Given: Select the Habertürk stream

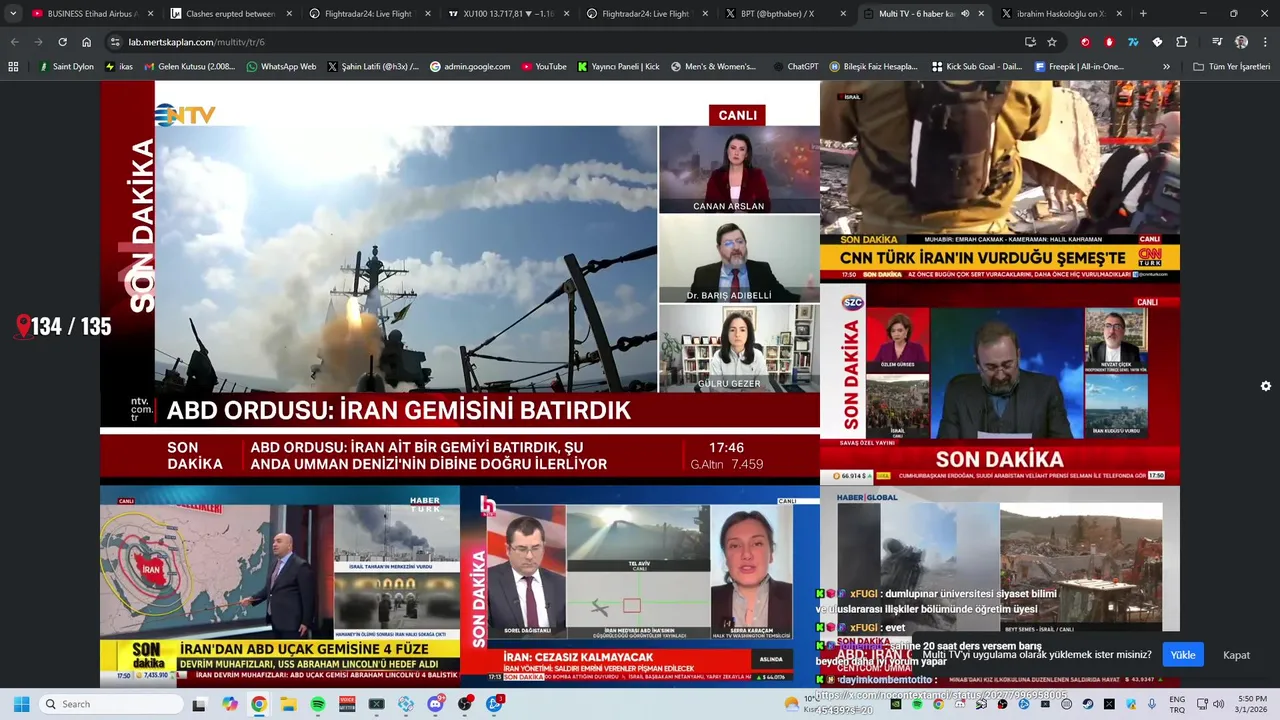Looking at the screenshot, I should pyautogui.click(x=280, y=586).
